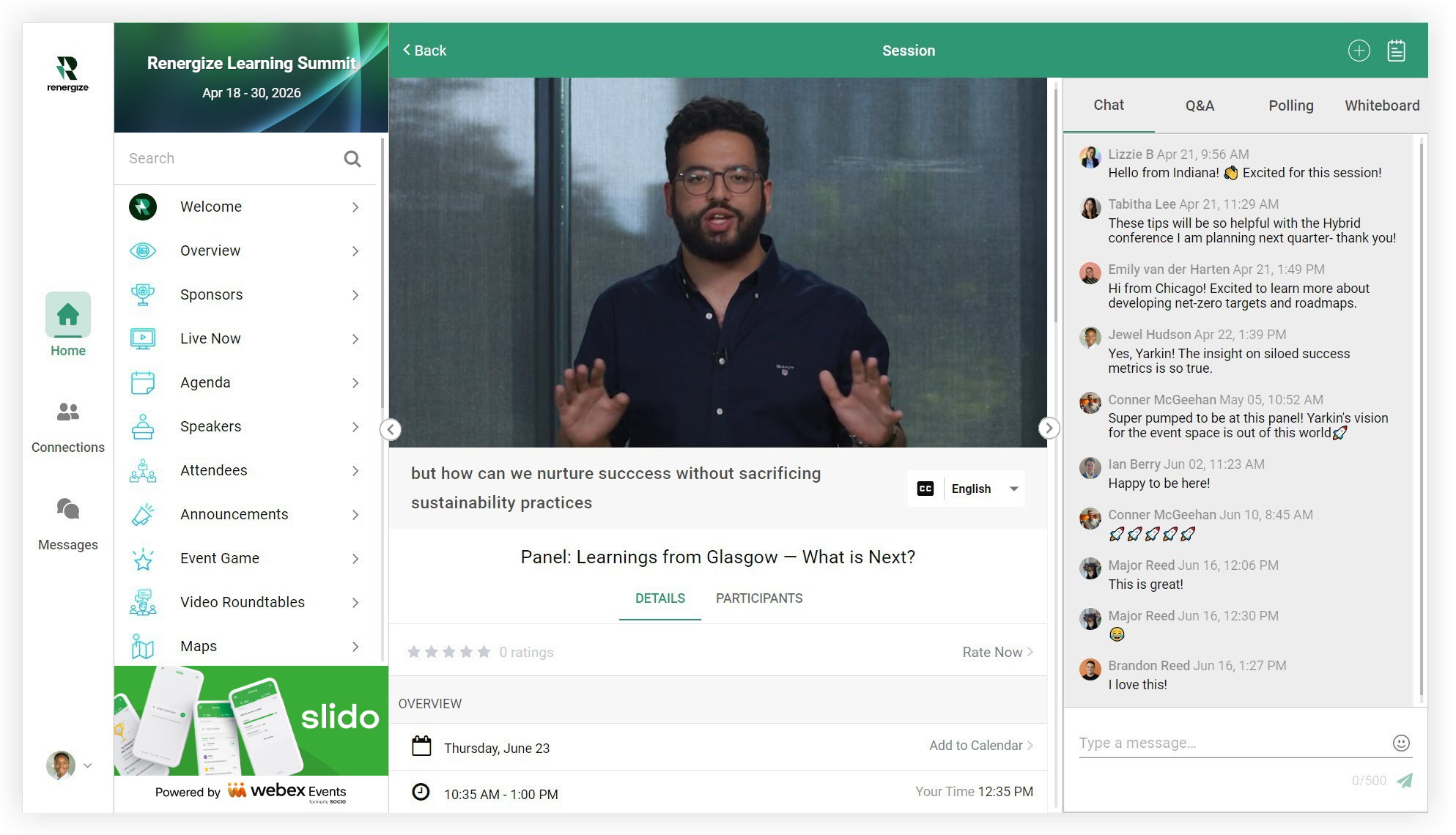Open Live Now menu item
Screen dimensions: 1456x835
(x=245, y=339)
